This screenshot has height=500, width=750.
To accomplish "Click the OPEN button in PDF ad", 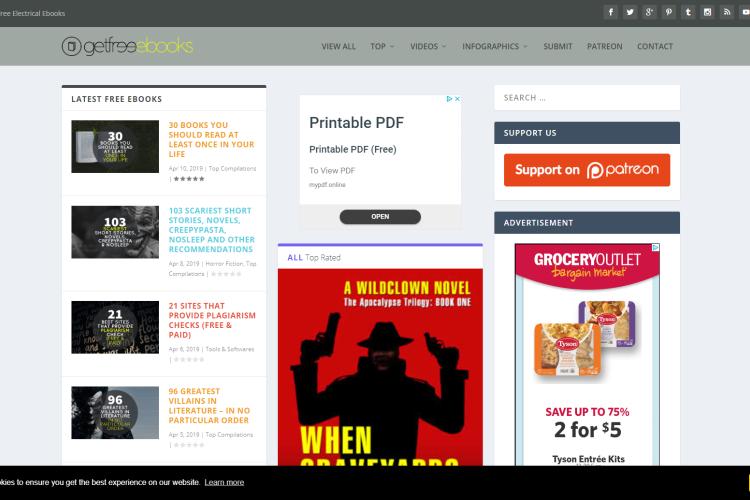I will tap(380, 217).
